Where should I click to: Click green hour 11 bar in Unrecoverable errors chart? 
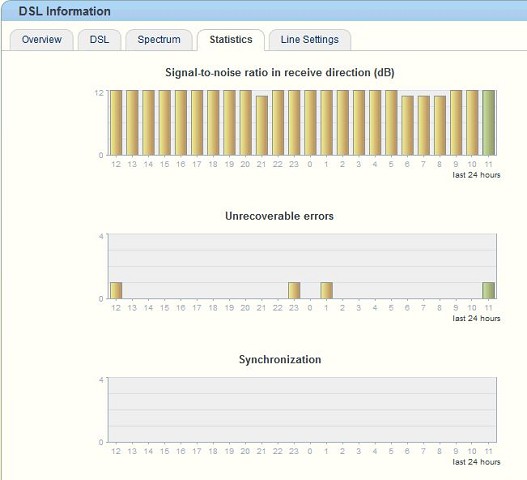pyautogui.click(x=488, y=290)
